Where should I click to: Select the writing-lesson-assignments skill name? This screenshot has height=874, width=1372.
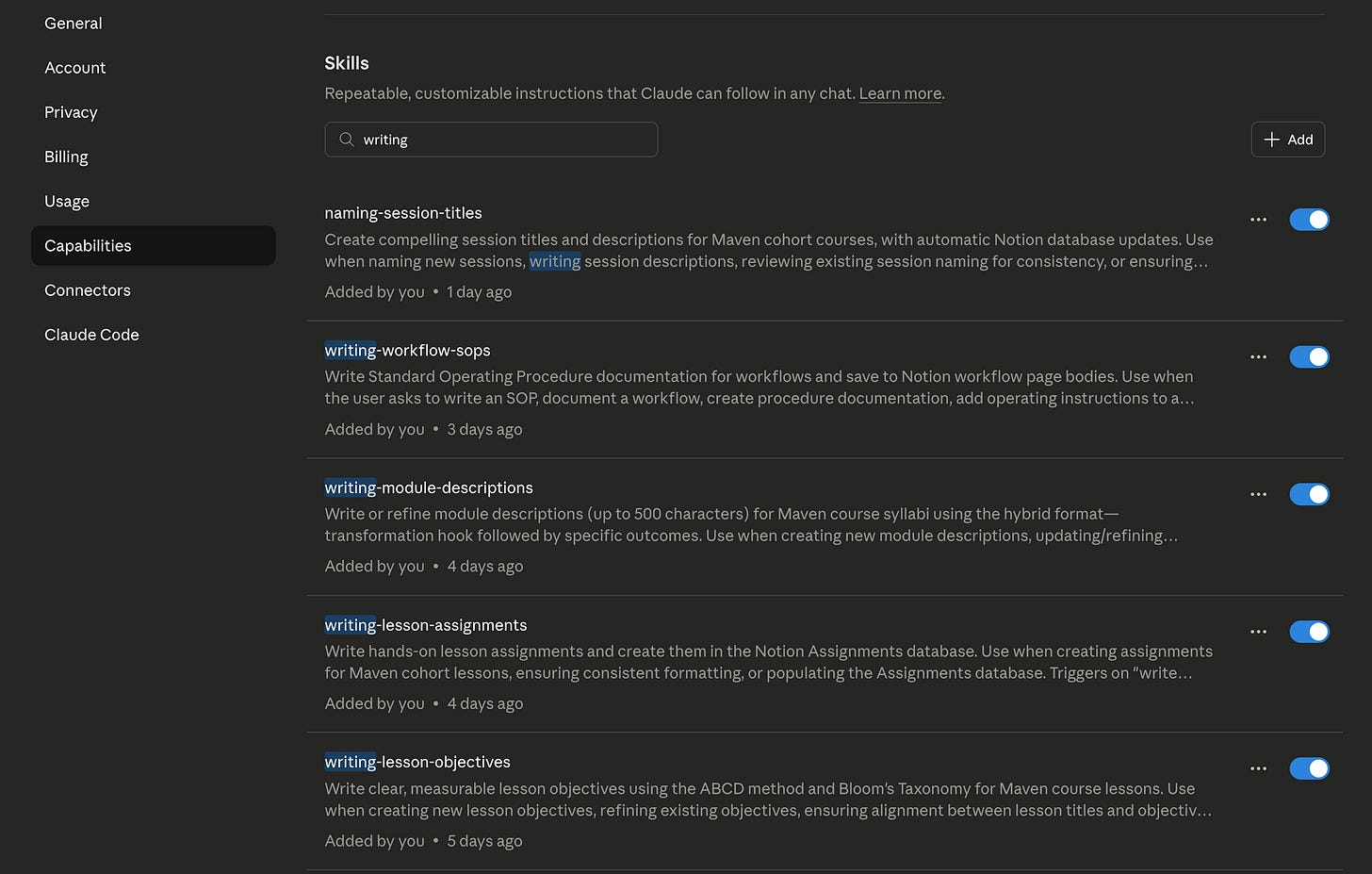[x=426, y=625]
